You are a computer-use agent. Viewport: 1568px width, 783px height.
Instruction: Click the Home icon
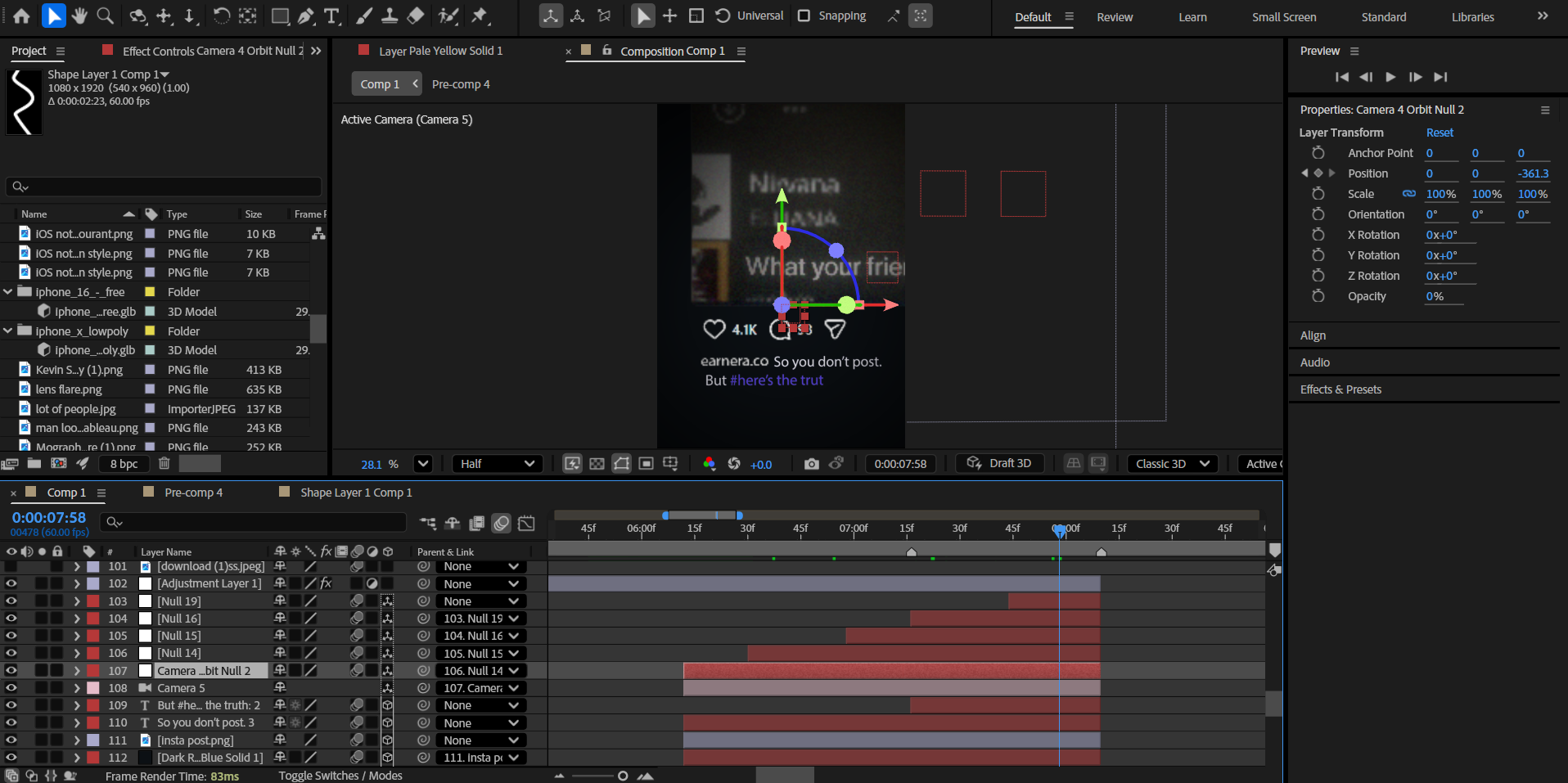[22, 16]
